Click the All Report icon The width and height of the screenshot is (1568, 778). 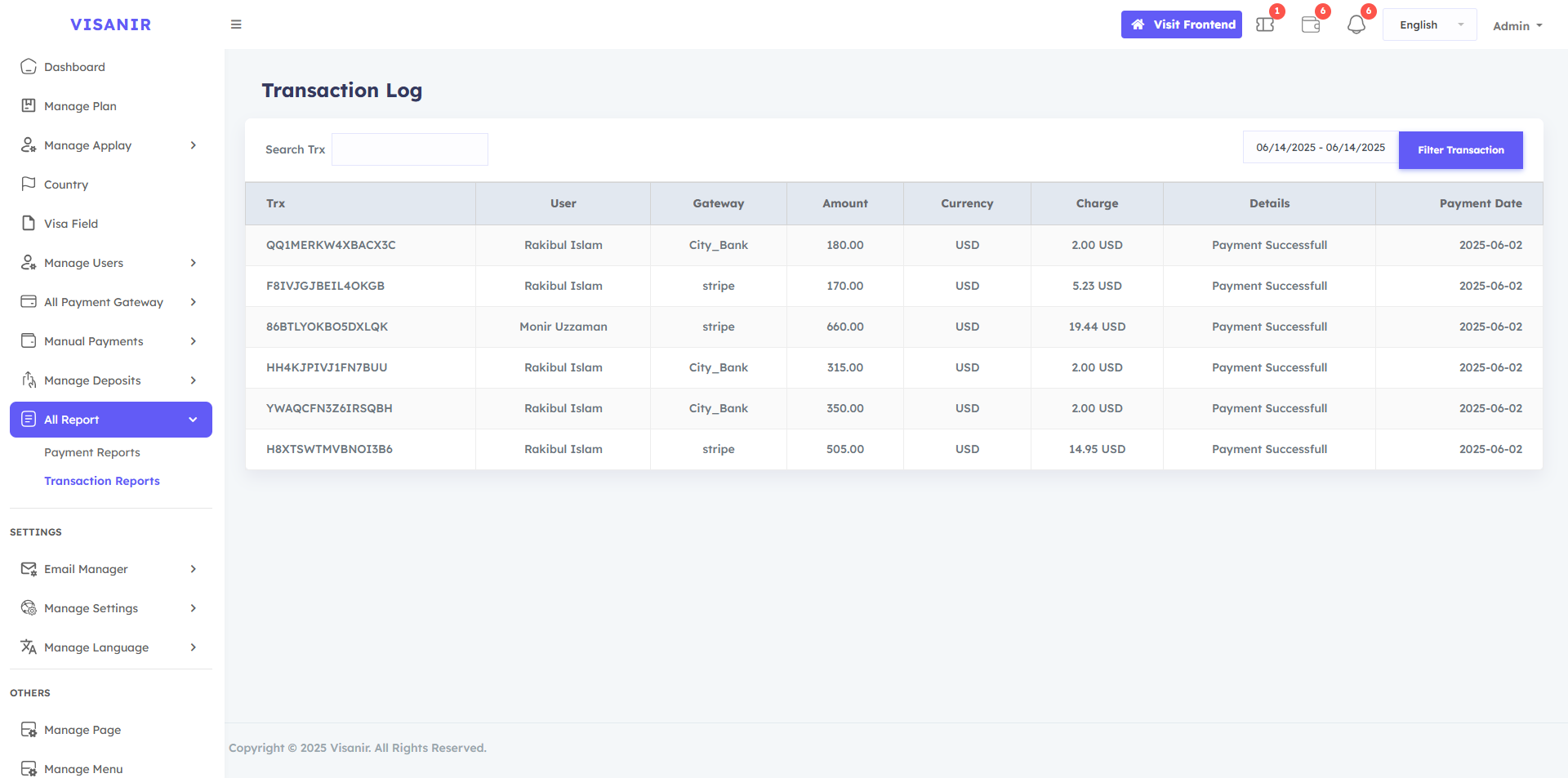[29, 419]
